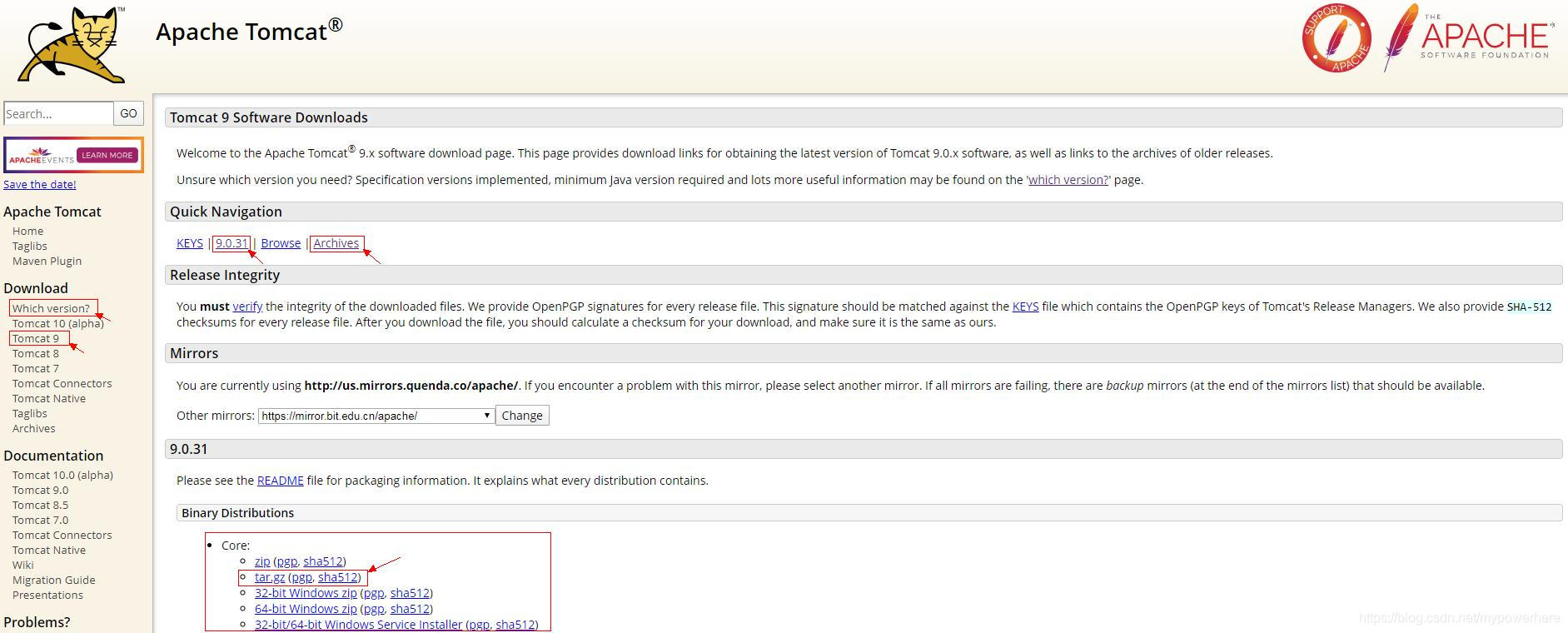The image size is (1568, 633).
Task: Open sha512 checksum for tar.gz
Action: click(x=338, y=577)
